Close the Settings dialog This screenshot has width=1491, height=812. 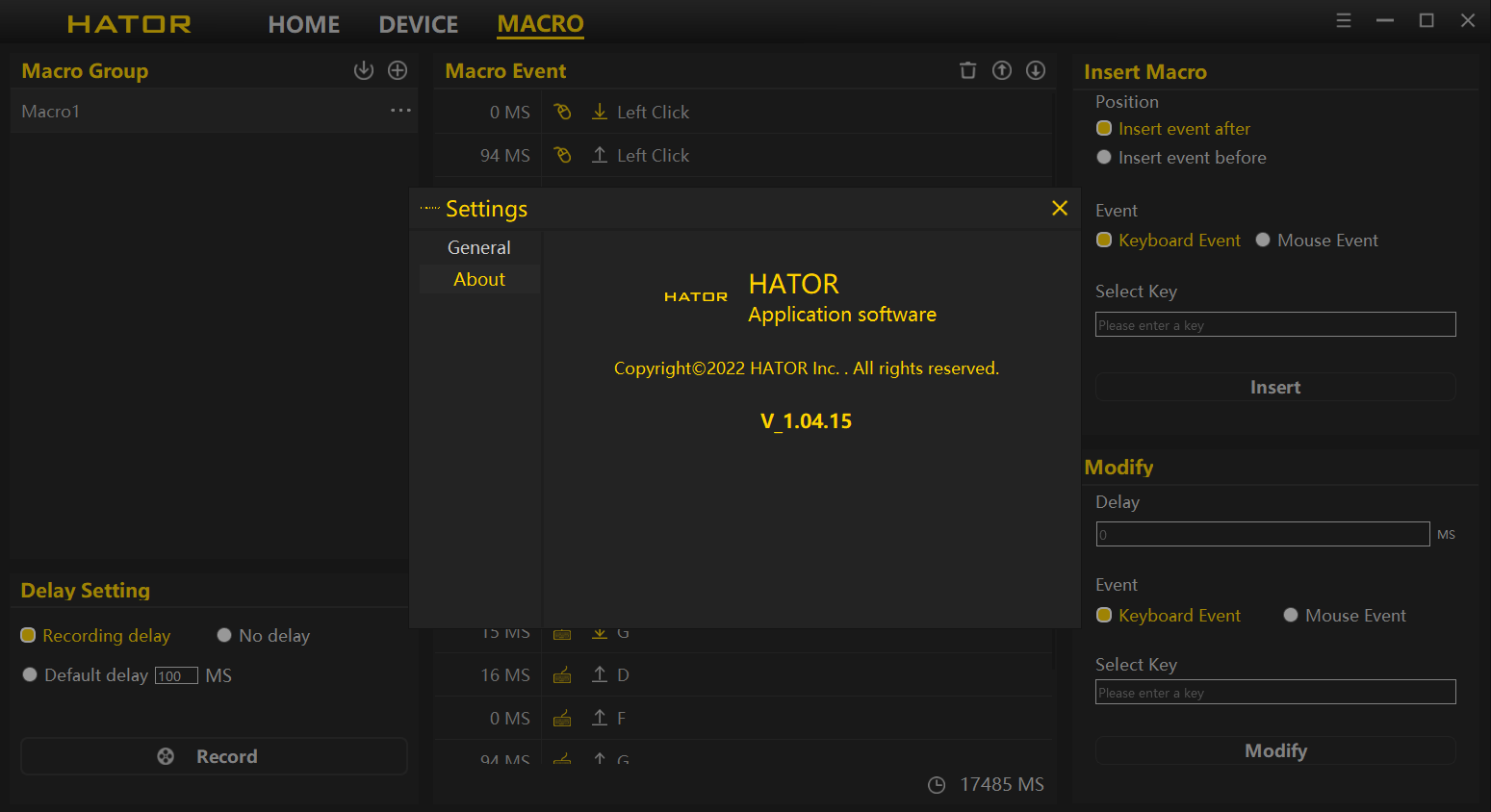click(1060, 208)
